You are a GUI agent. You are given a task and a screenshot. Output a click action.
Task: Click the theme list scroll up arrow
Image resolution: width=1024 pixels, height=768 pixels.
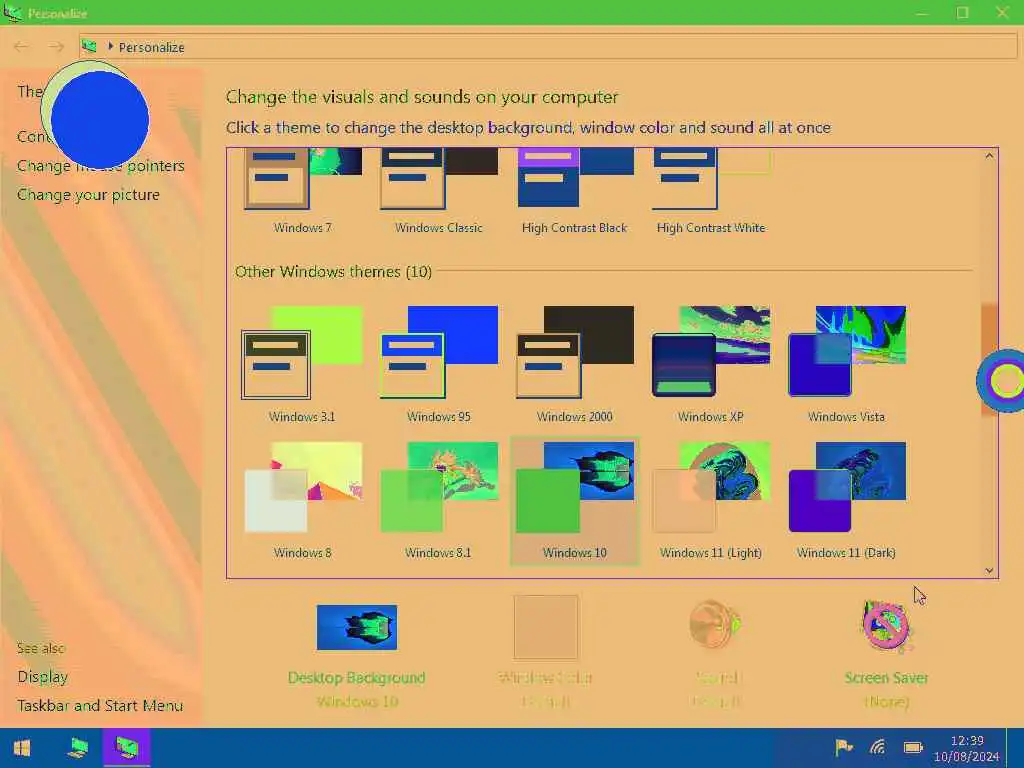(989, 155)
